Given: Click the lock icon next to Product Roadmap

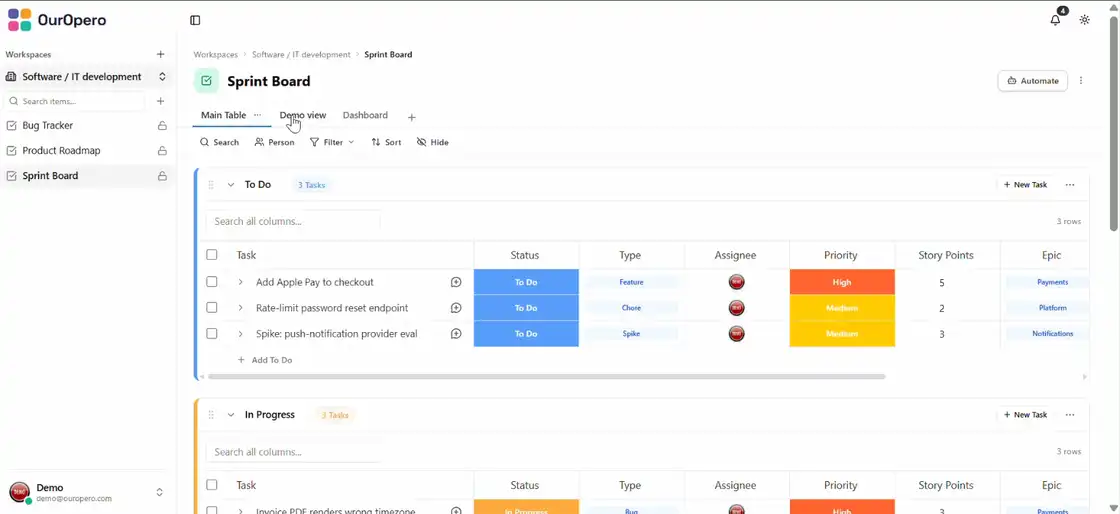Looking at the screenshot, I should tap(162, 151).
